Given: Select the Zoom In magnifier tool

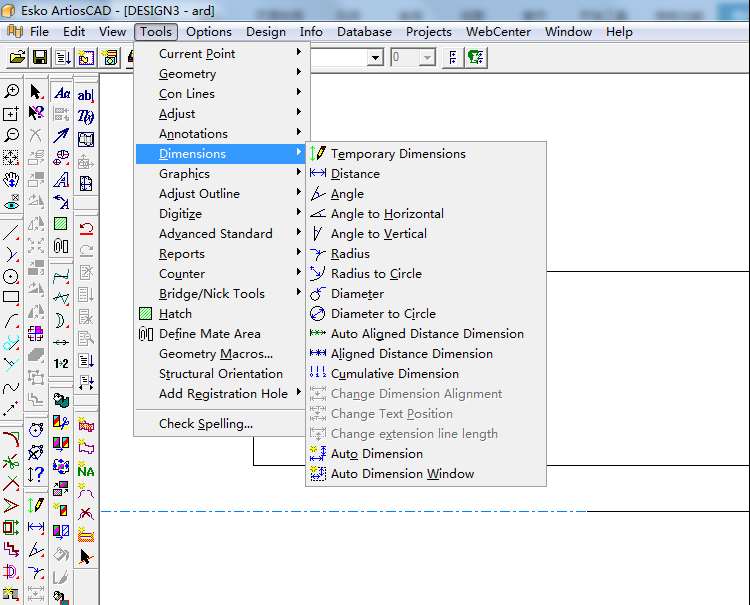Looking at the screenshot, I should tap(12, 92).
